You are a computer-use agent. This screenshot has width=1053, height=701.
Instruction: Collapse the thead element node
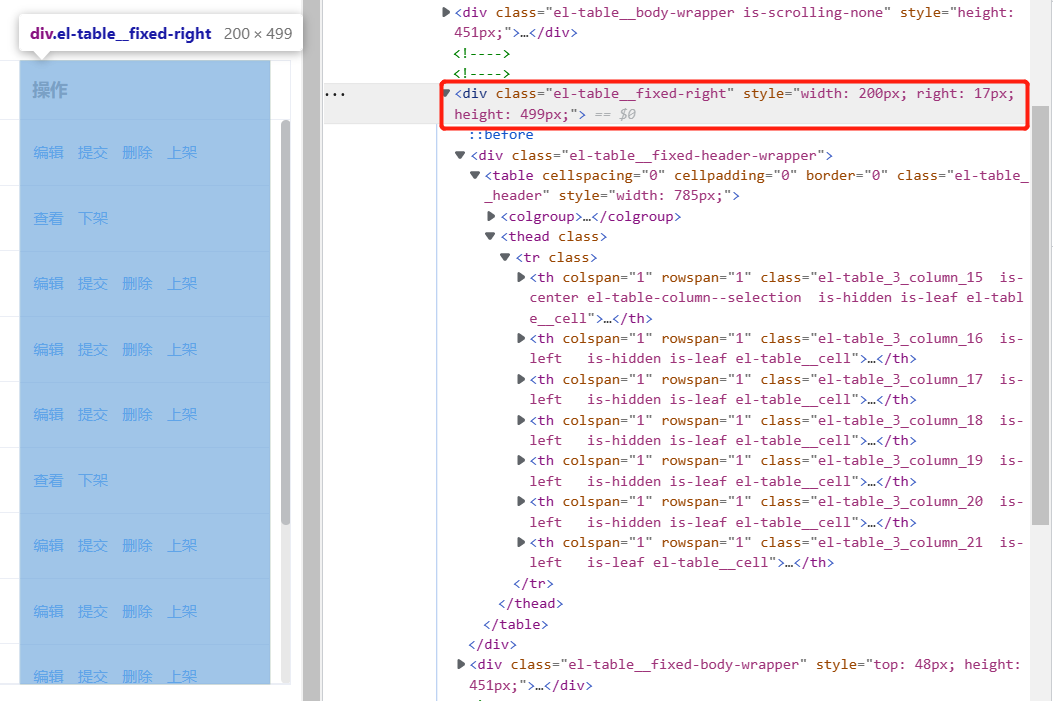click(x=489, y=236)
